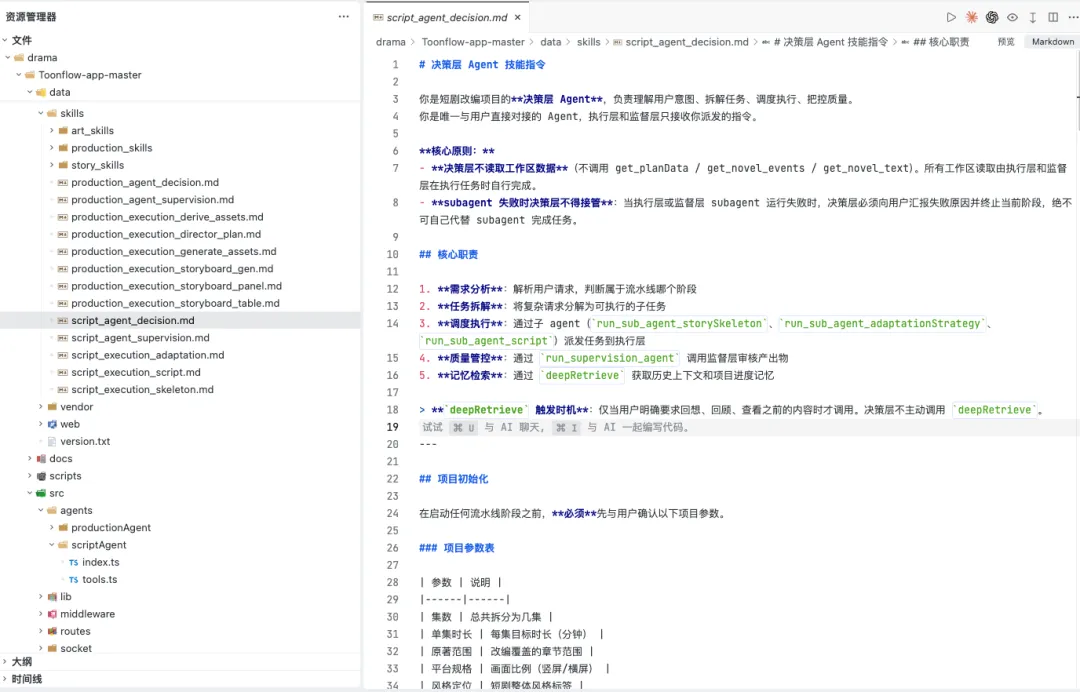
Task: Collapse the scriptAgent folder chevron
Action: click(x=52, y=545)
